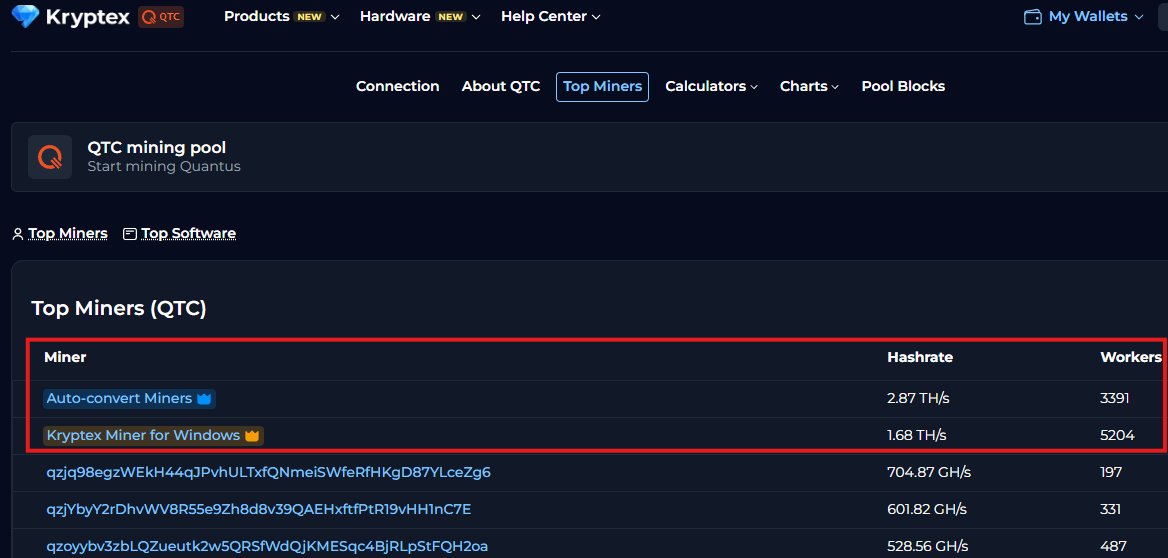Expand the Products dropdown chevron
Image resolution: width=1168 pixels, height=558 pixels.
point(335,17)
